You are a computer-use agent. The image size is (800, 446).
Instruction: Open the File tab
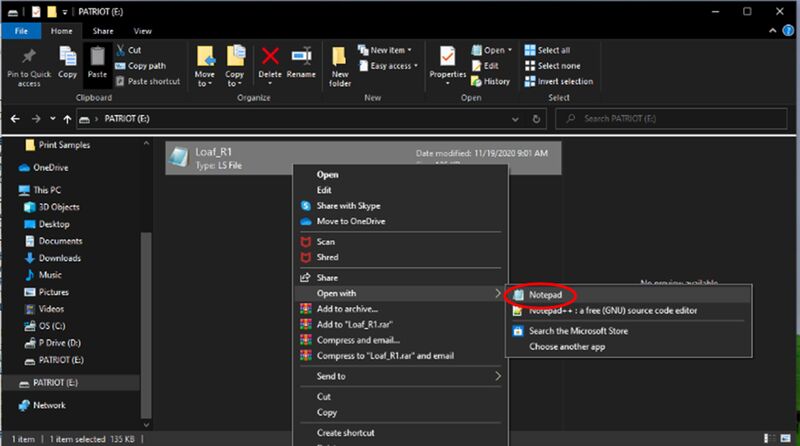pos(21,31)
